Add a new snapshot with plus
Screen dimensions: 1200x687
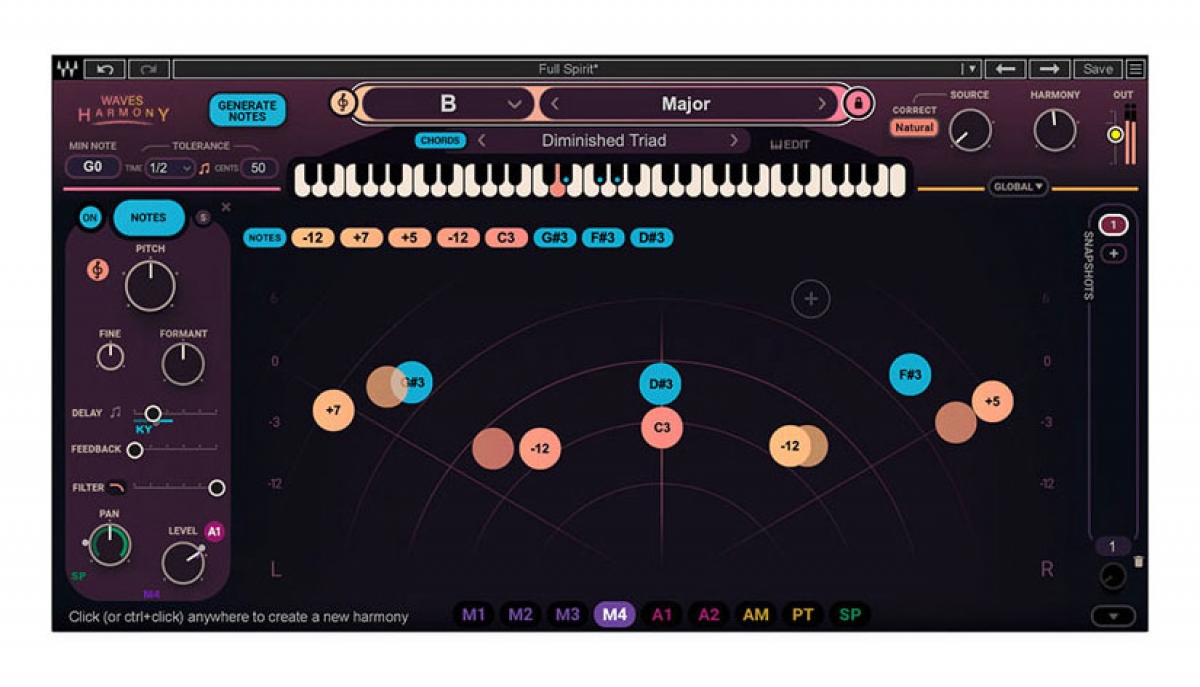click(x=1113, y=254)
